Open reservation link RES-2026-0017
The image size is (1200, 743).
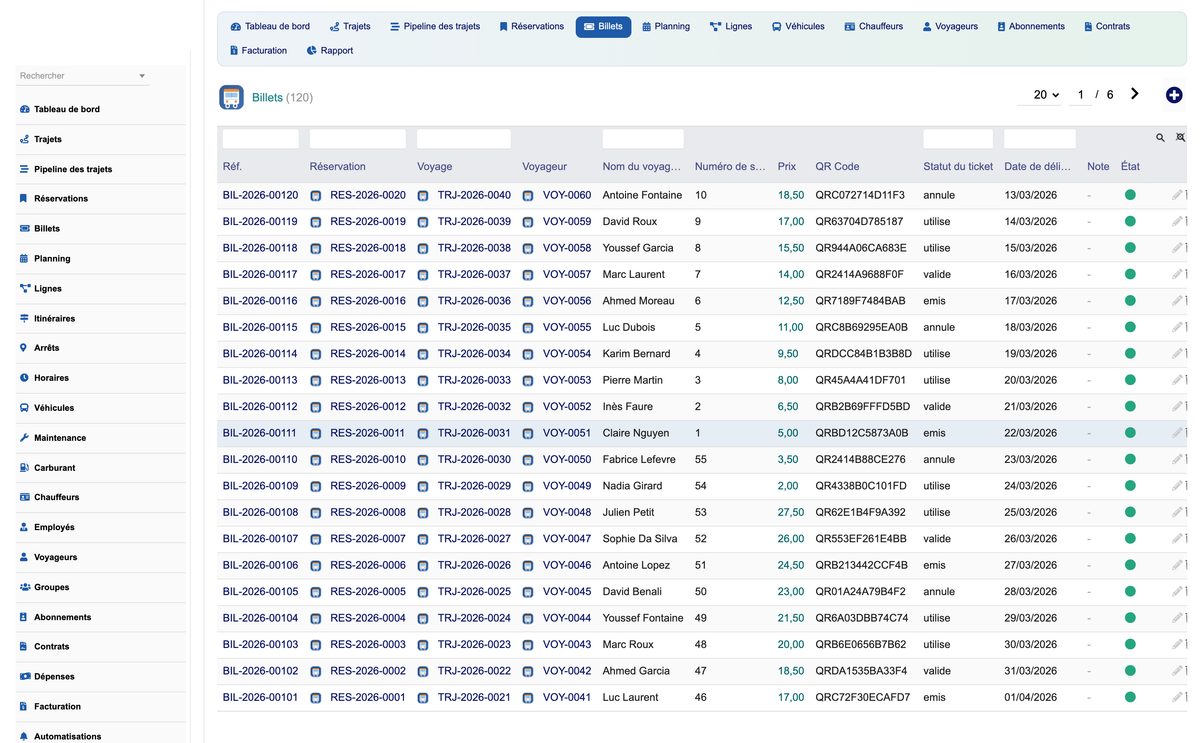(x=368, y=275)
